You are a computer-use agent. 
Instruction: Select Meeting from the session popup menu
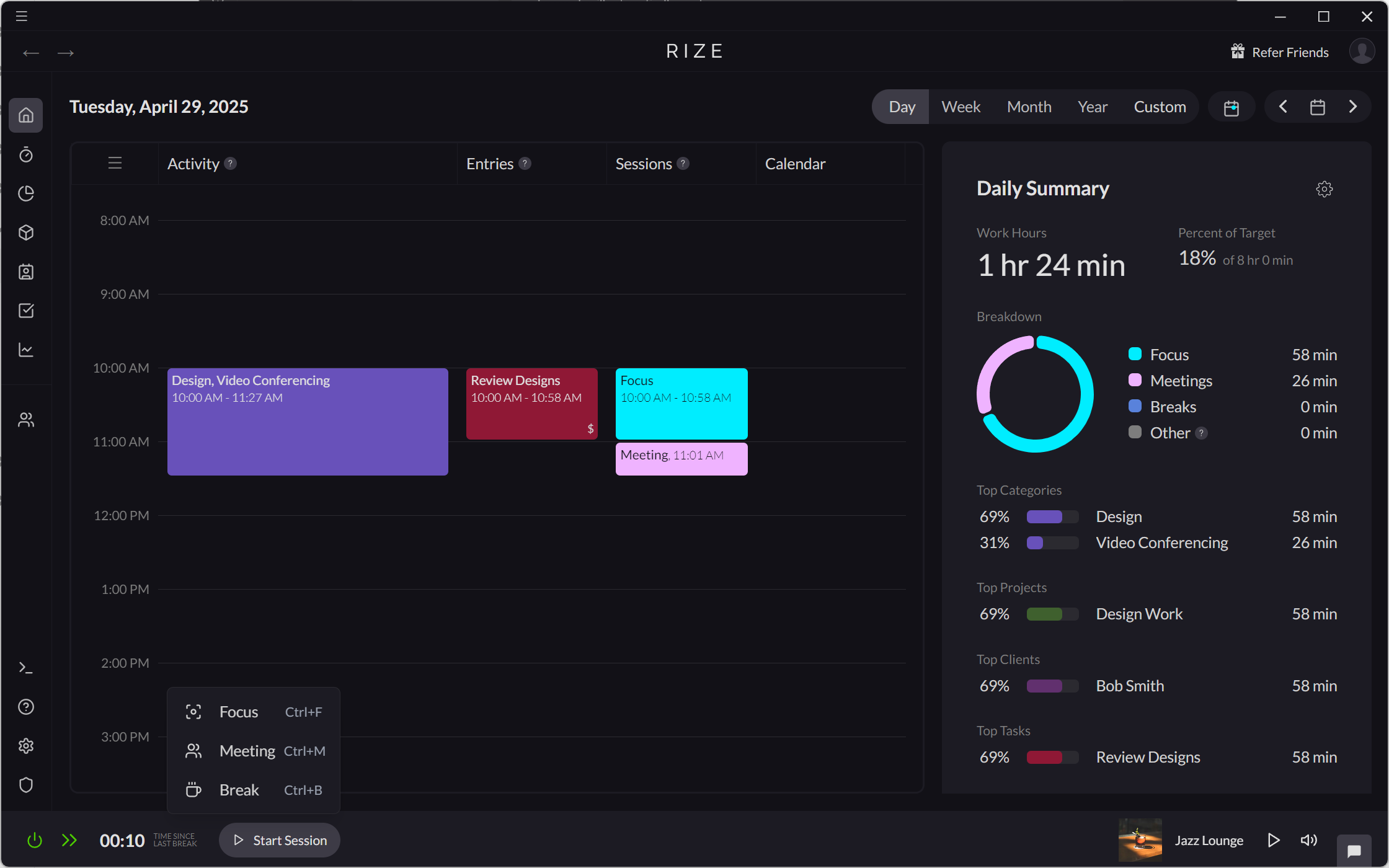coord(247,751)
